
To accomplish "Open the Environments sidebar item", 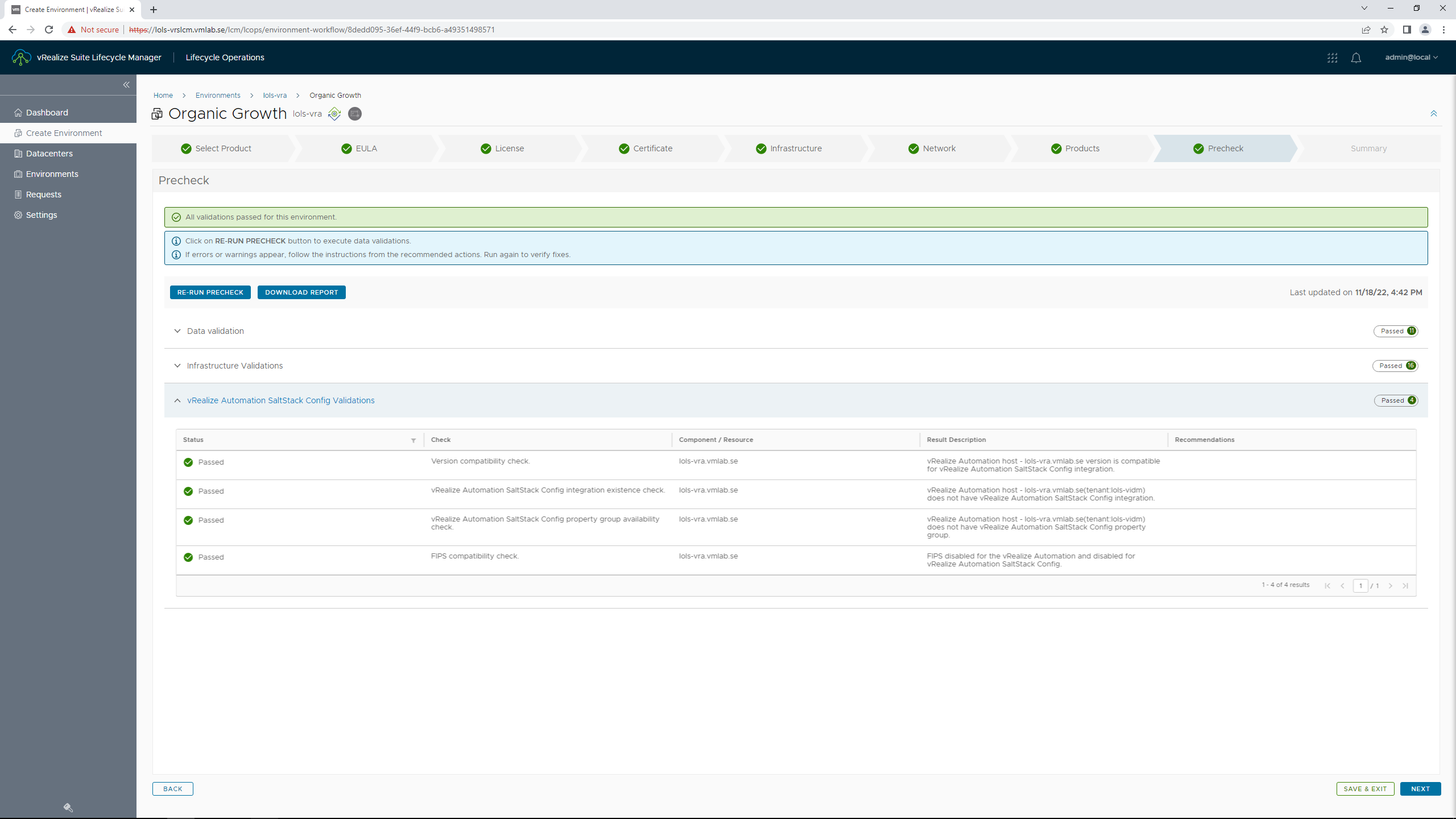I will (68, 174).
